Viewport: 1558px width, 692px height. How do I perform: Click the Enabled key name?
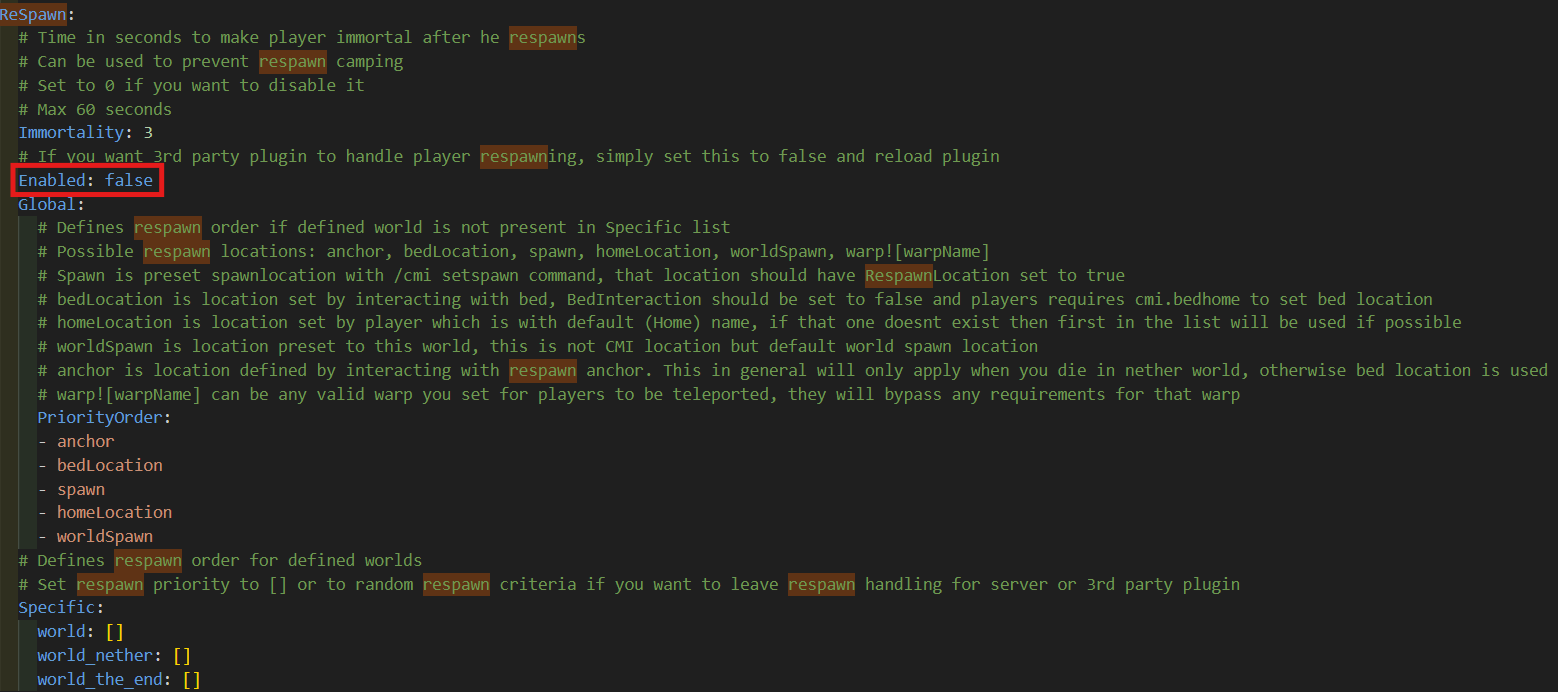click(56, 181)
